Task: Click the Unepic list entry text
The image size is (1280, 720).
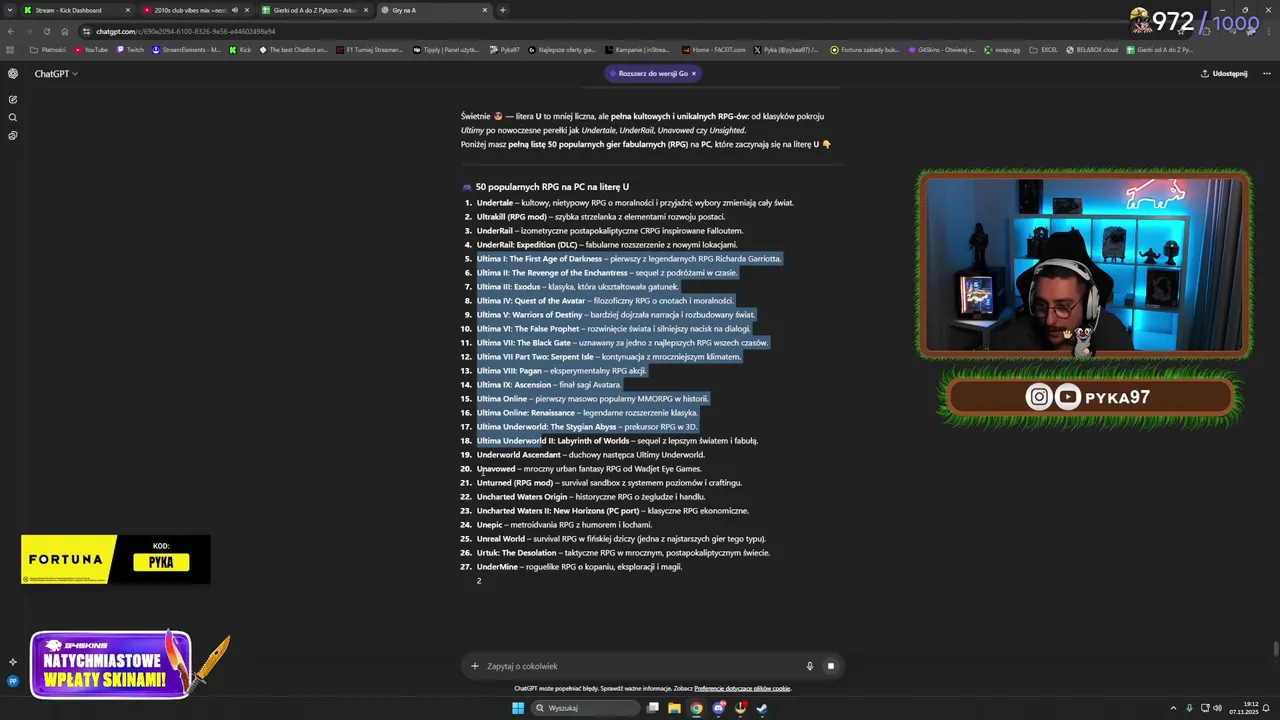Action: pyautogui.click(x=564, y=524)
